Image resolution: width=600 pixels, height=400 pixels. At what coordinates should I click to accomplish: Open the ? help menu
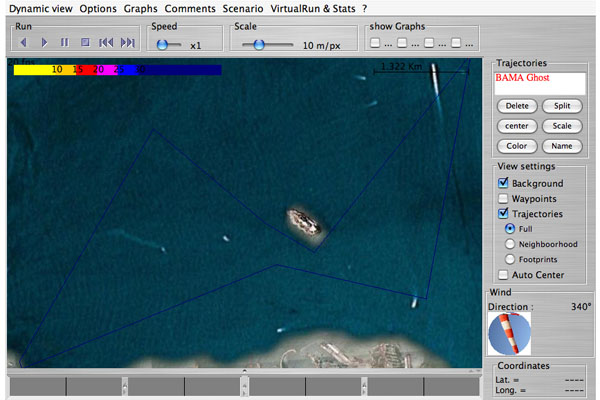tap(365, 8)
